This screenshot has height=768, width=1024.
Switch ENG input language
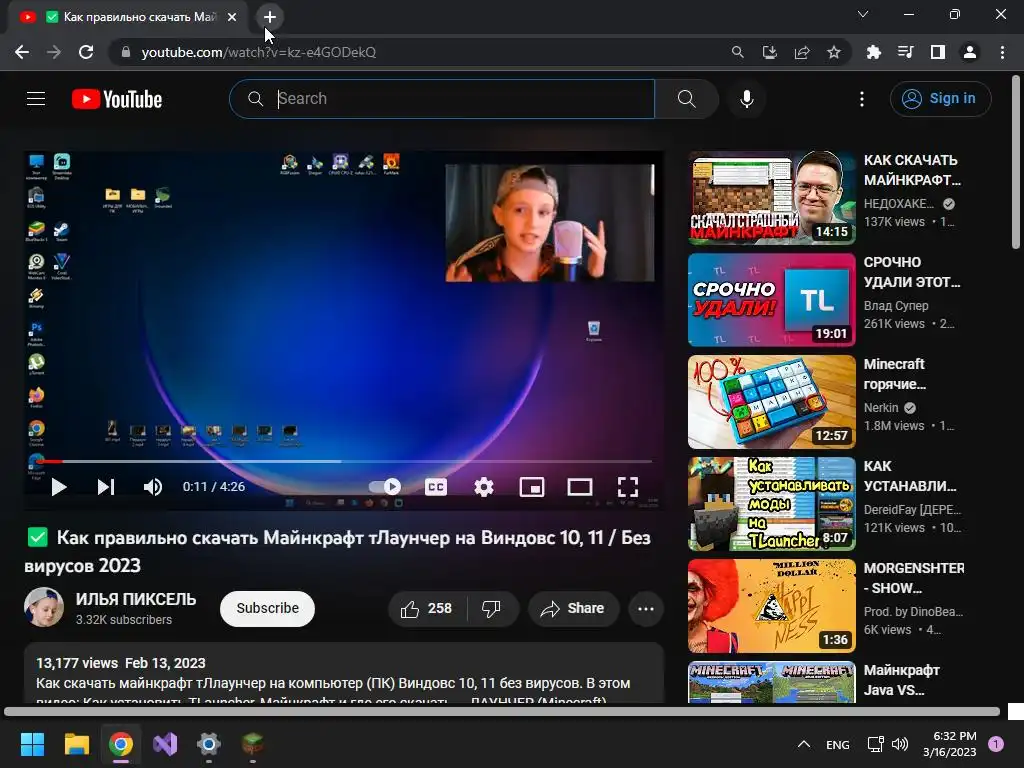pyautogui.click(x=838, y=744)
